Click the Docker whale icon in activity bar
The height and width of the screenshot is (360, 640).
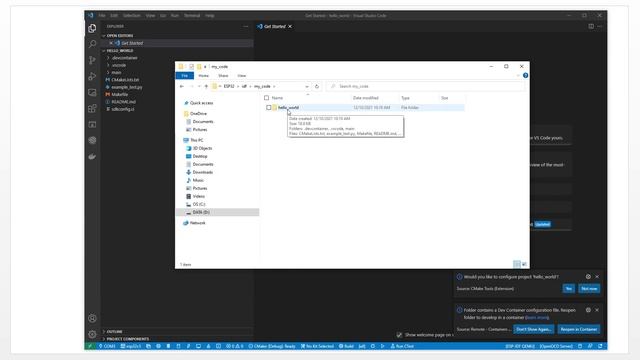(x=92, y=156)
